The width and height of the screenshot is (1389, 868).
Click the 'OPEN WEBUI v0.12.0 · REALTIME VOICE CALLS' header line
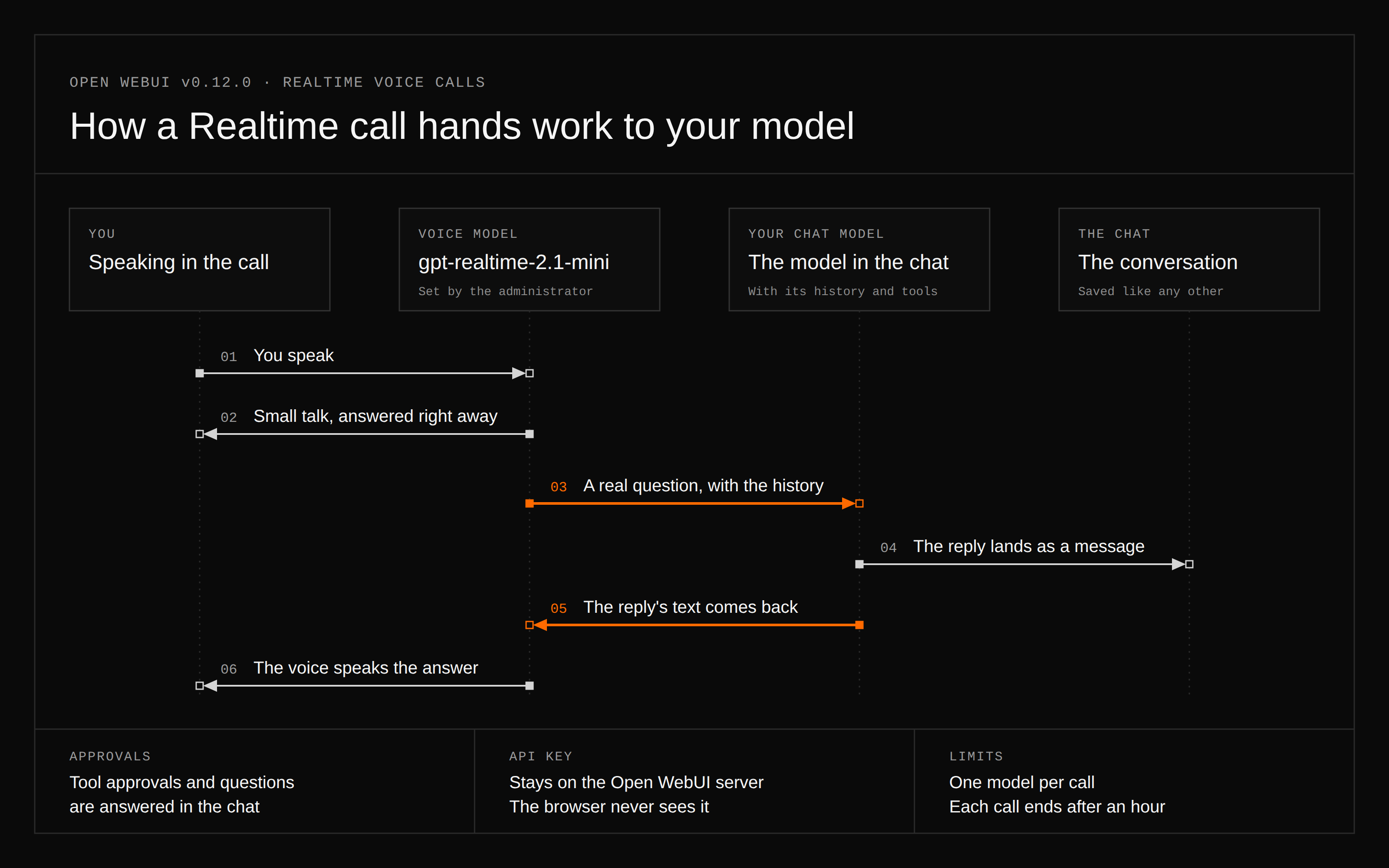point(277,82)
